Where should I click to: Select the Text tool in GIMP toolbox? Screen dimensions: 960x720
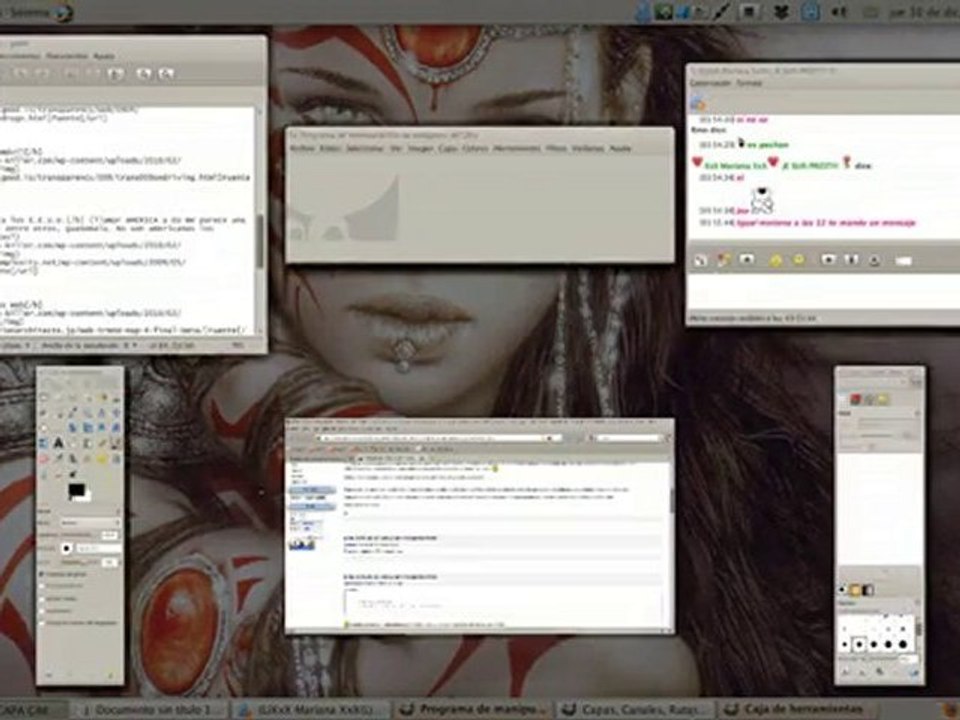tap(58, 443)
